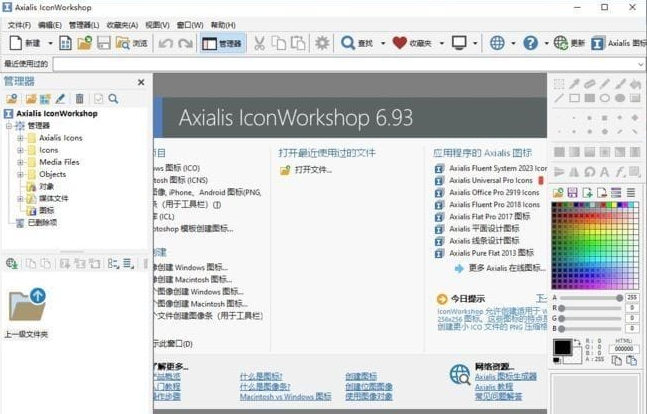The image size is (647, 414).
Task: Click the Undo arrow icon
Action: (x=165, y=43)
